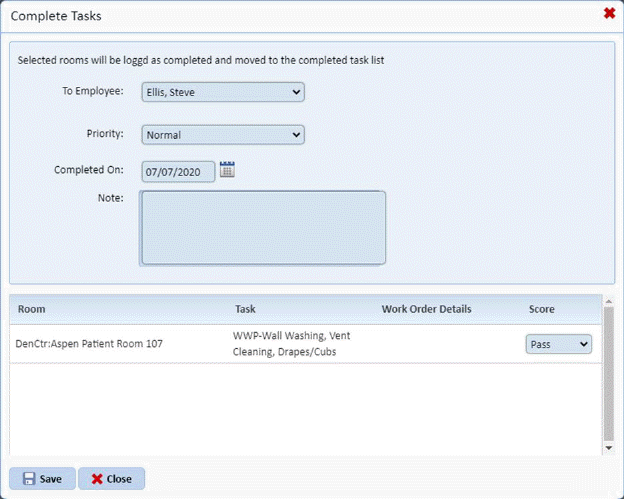Expand the Priority dropdown
624x499 pixels.
[222, 134]
